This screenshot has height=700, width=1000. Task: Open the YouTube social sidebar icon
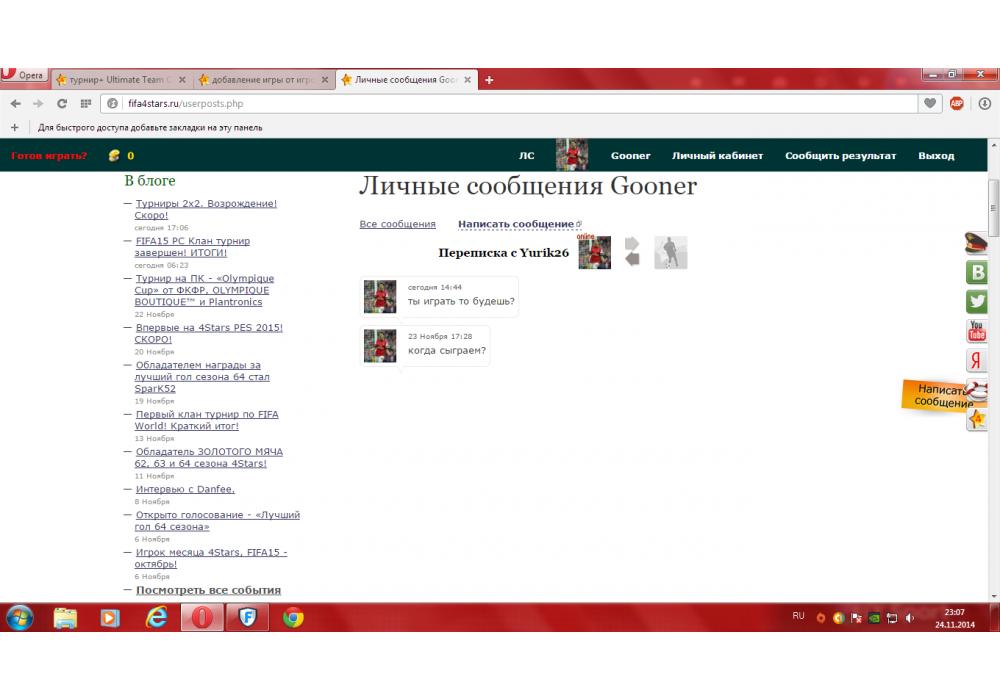click(976, 331)
